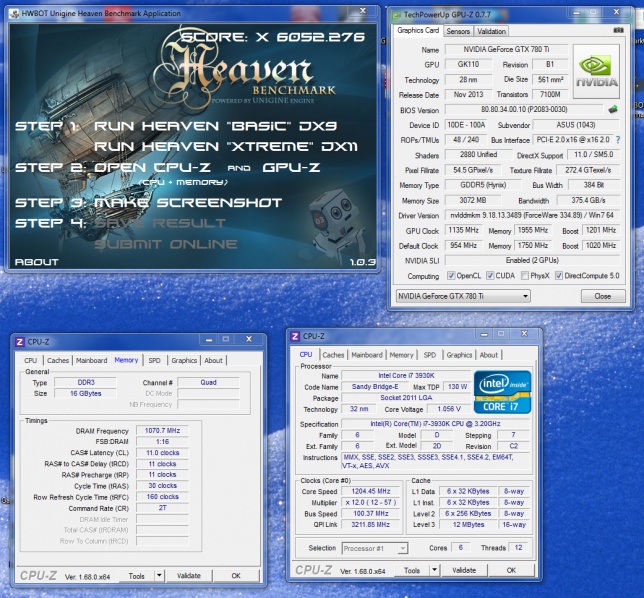Switch to the Sensors tab in GPU-Z
This screenshot has height=598, width=644.
(458, 31)
